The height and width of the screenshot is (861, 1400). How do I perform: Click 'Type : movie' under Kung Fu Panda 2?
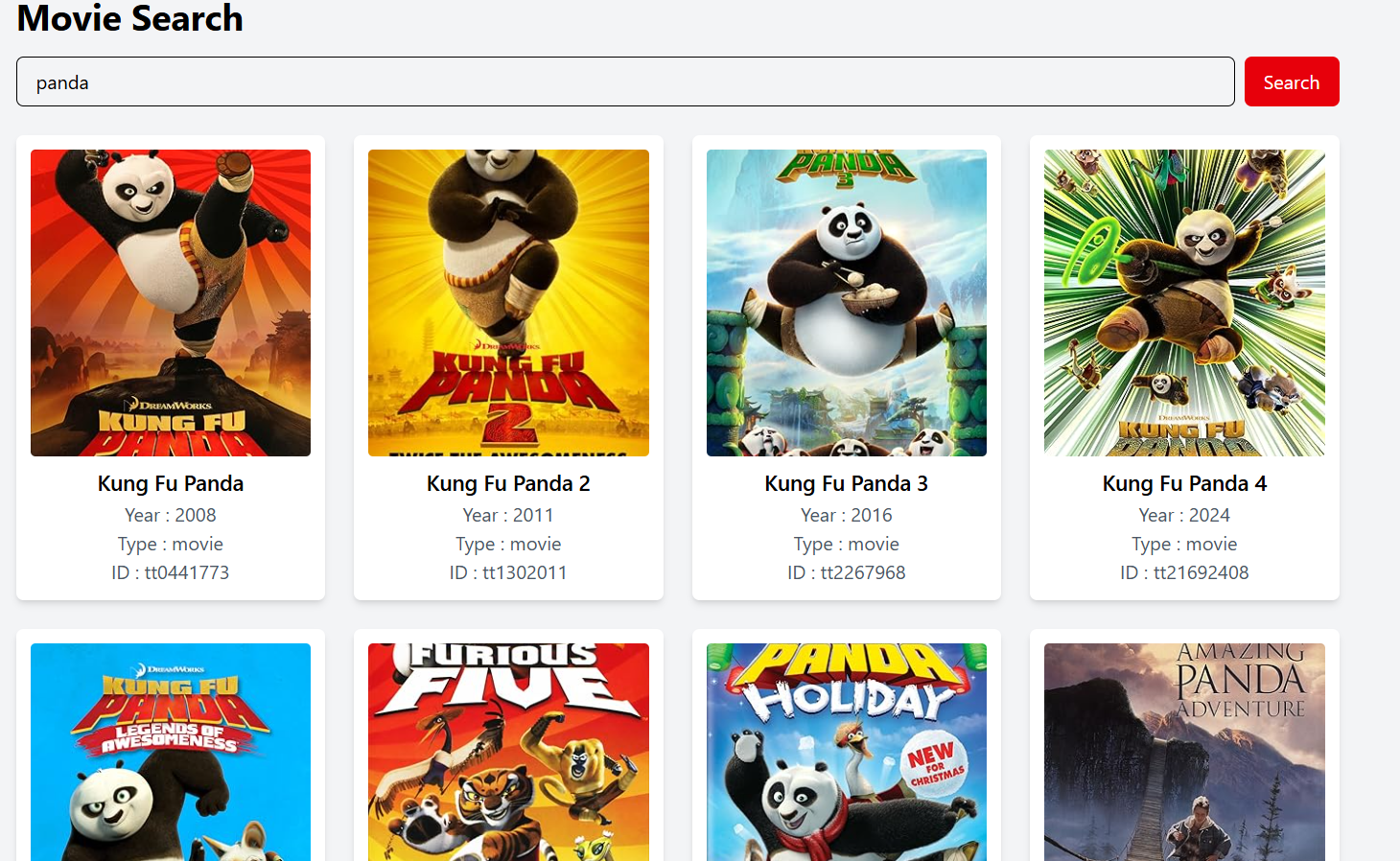508,544
